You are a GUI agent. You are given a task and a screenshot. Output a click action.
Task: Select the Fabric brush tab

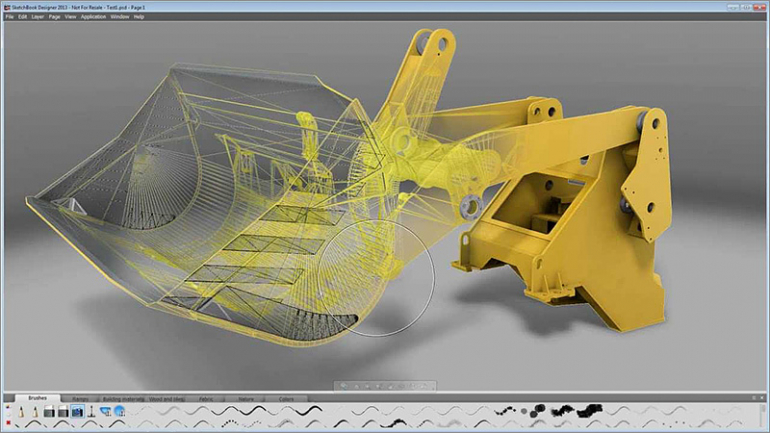204,398
